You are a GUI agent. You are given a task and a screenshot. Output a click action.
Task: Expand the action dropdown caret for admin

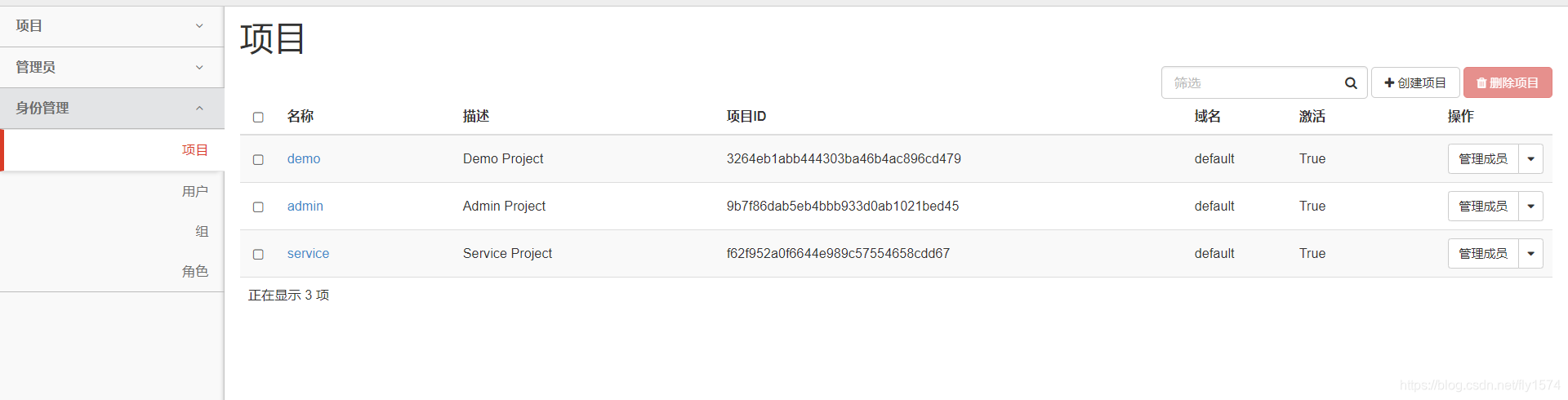(x=1530, y=207)
